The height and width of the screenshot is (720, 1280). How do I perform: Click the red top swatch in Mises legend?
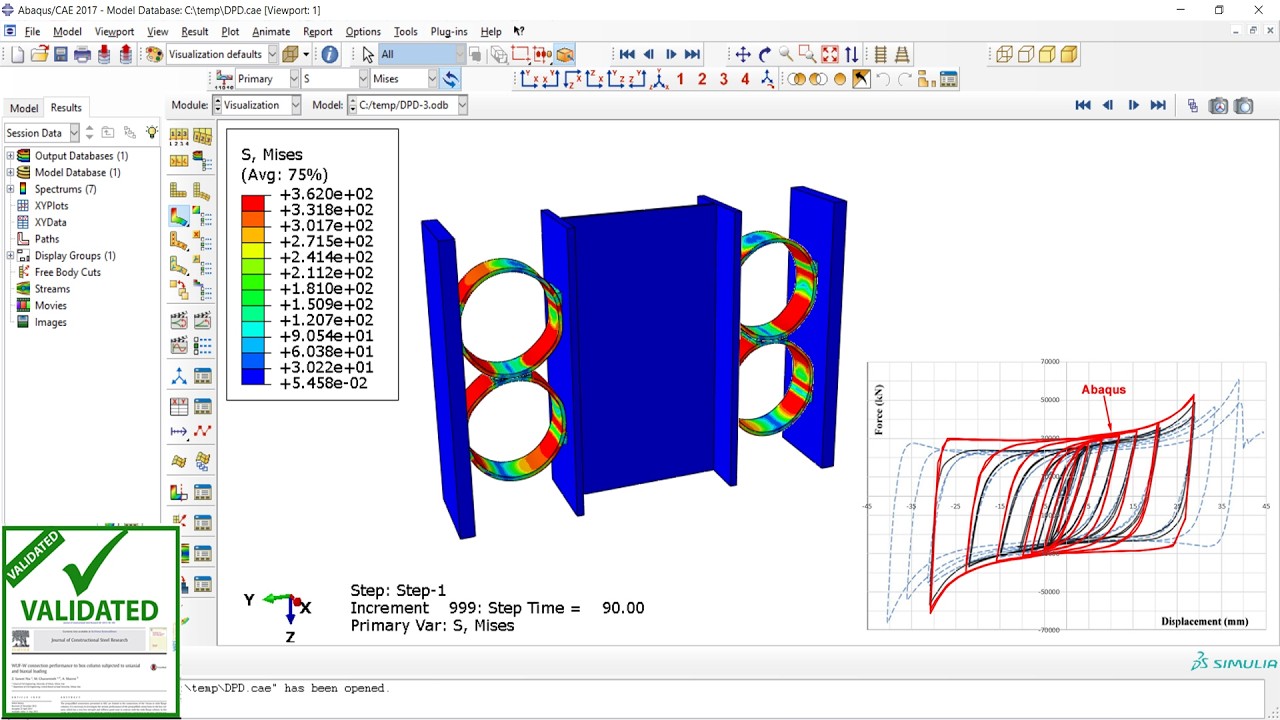click(x=254, y=202)
